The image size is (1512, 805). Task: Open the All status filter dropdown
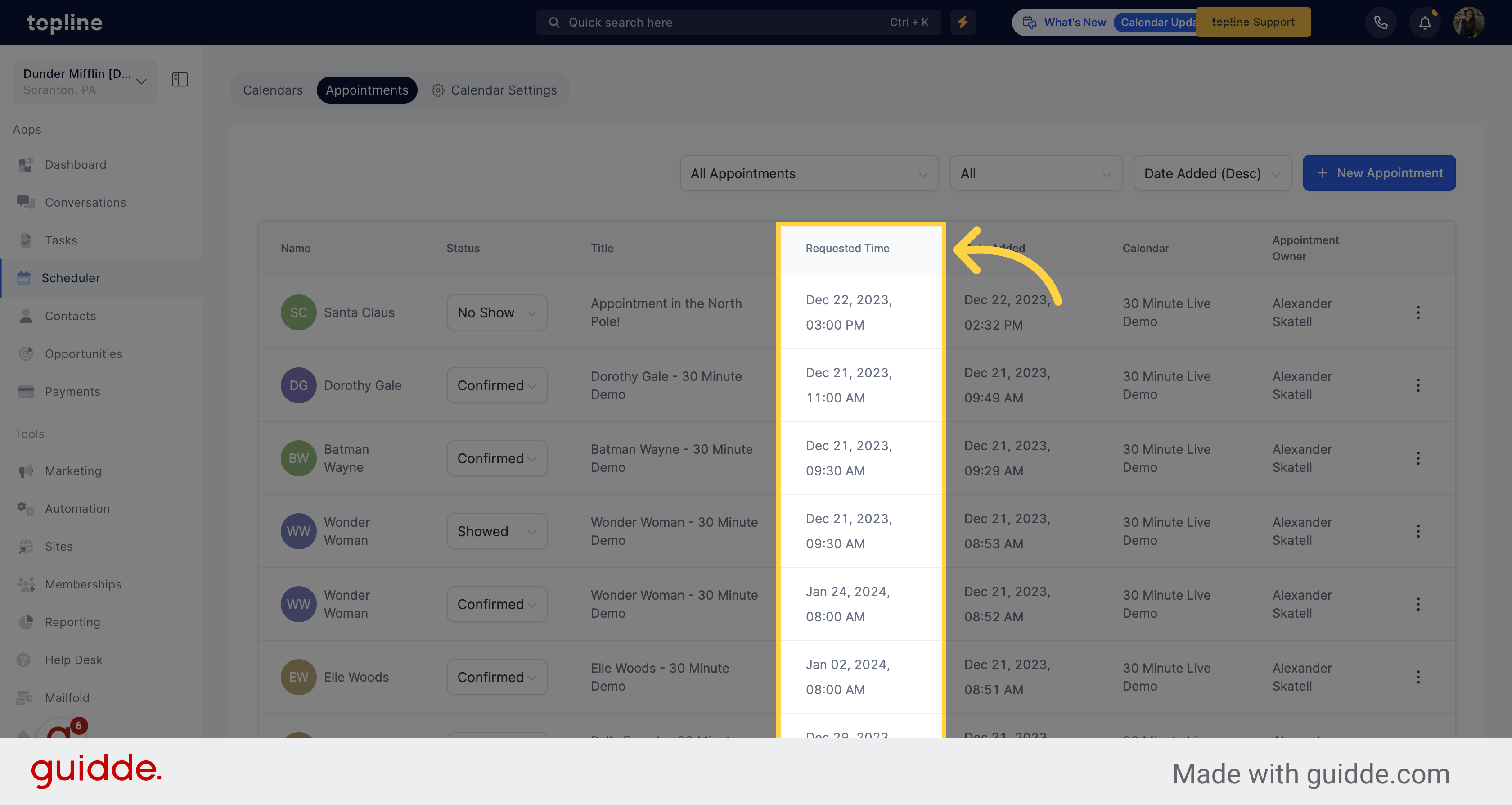click(x=1035, y=173)
